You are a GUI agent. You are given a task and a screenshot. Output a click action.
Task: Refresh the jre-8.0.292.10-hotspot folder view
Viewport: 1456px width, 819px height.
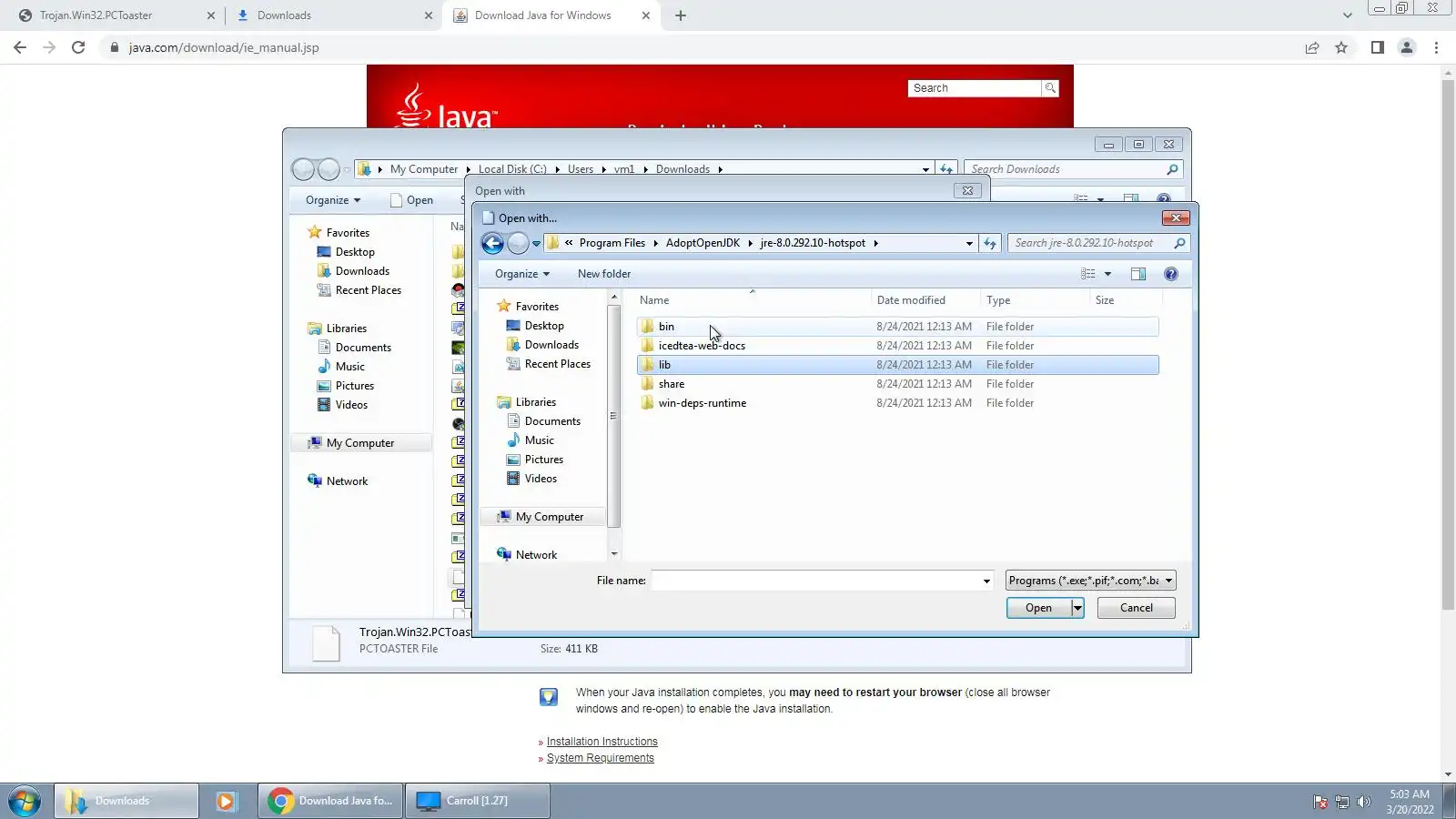pyautogui.click(x=990, y=243)
